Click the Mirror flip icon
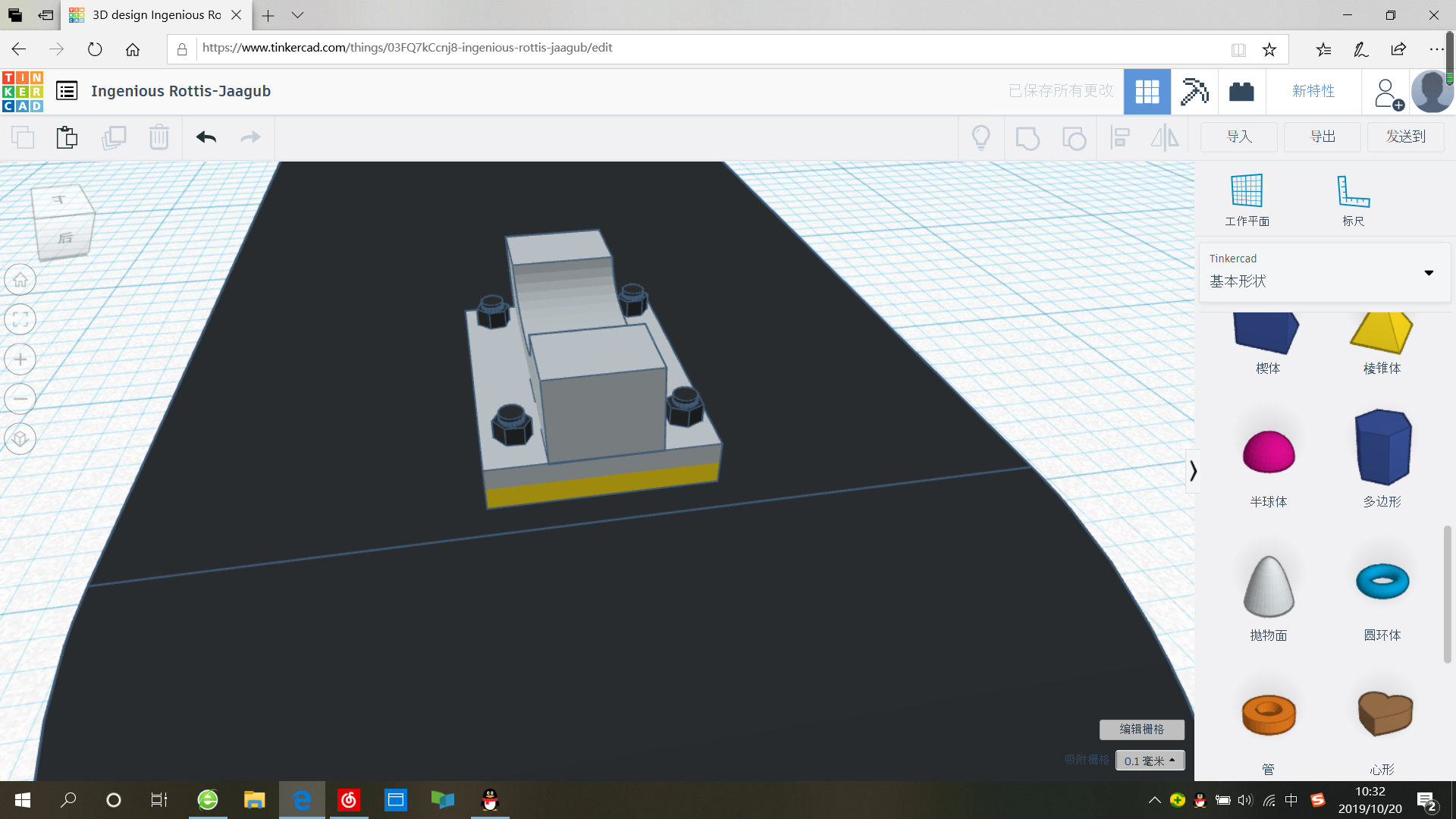This screenshot has width=1456, height=819. pos(1165,137)
